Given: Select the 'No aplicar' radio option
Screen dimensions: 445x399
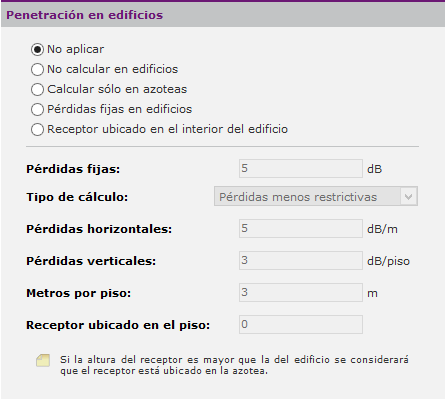Looking at the screenshot, I should pyautogui.click(x=37, y=49).
